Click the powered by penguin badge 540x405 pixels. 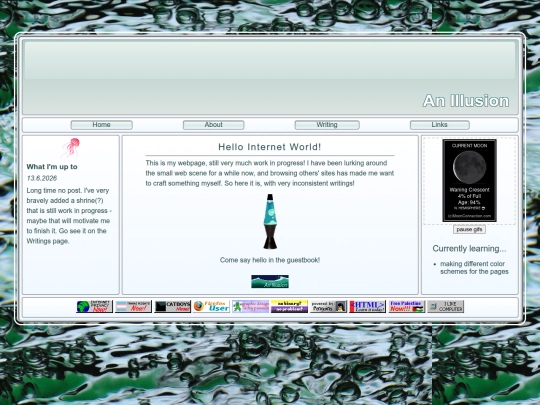[x=328, y=307]
